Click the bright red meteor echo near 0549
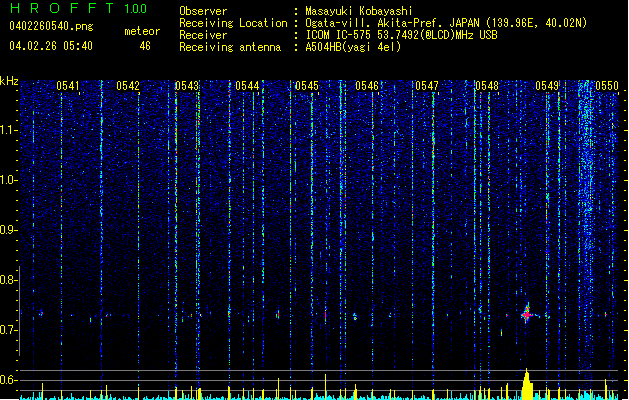 pos(527,315)
